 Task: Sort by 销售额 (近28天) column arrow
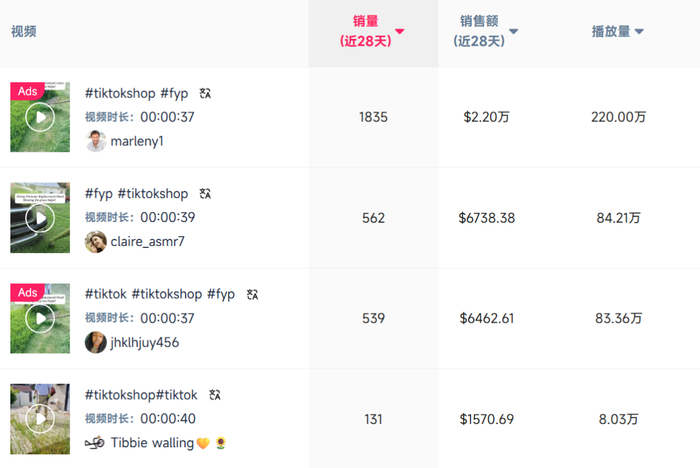514,32
